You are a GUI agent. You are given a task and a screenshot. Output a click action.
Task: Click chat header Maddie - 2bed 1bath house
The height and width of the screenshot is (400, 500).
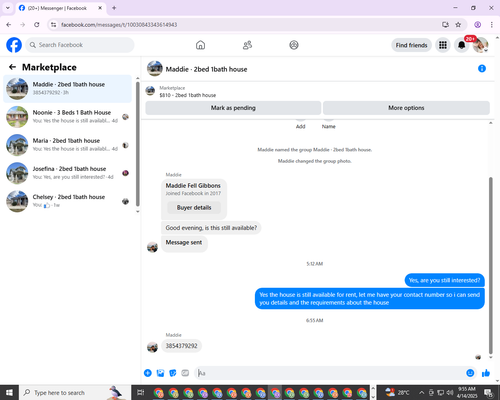point(206,69)
